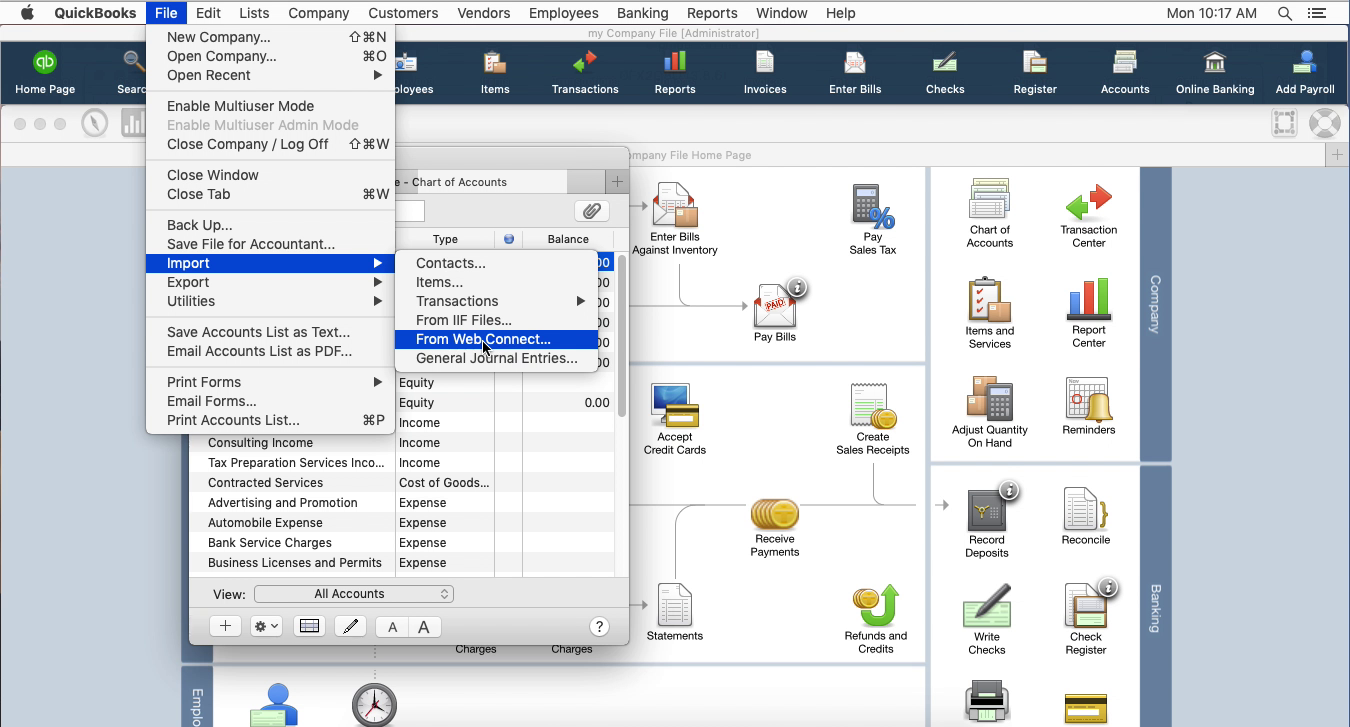This screenshot has width=1350, height=727.
Task: Click the Type column header
Action: click(445, 239)
